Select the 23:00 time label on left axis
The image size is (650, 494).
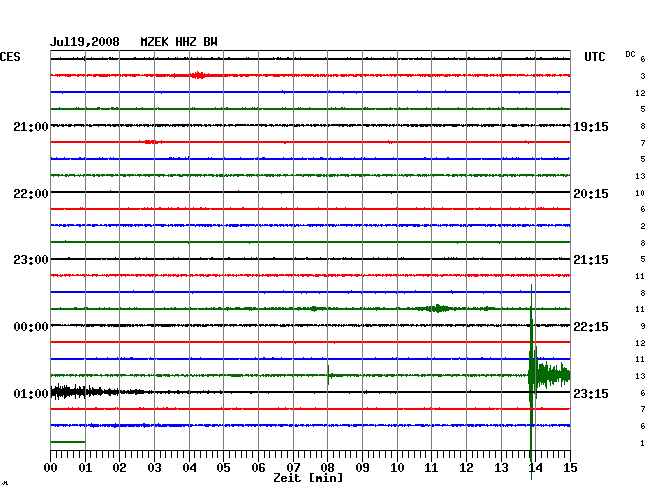pyautogui.click(x=30, y=260)
